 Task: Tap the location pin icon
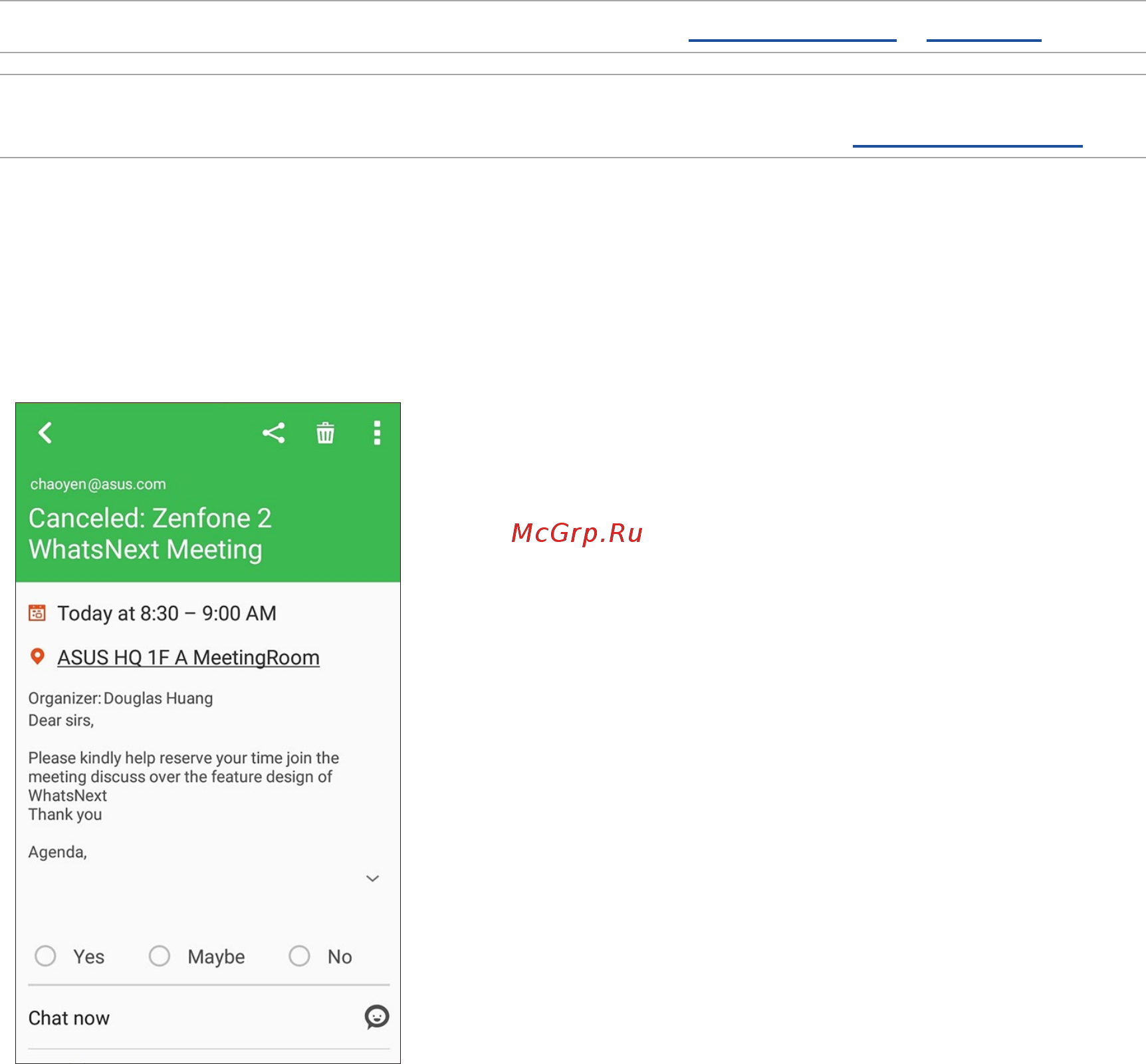tap(38, 657)
